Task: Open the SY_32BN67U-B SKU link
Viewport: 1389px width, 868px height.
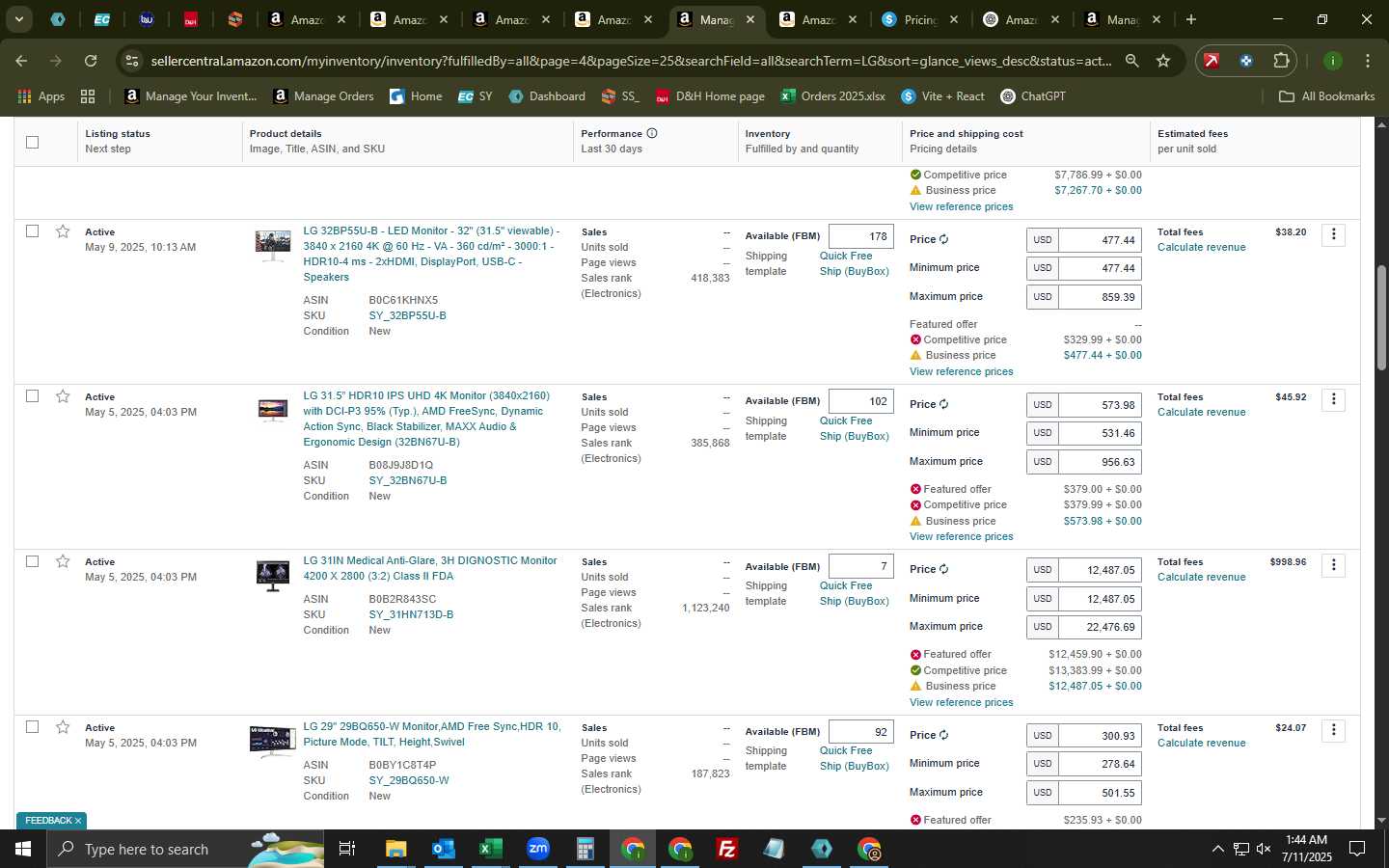Action: [x=407, y=480]
